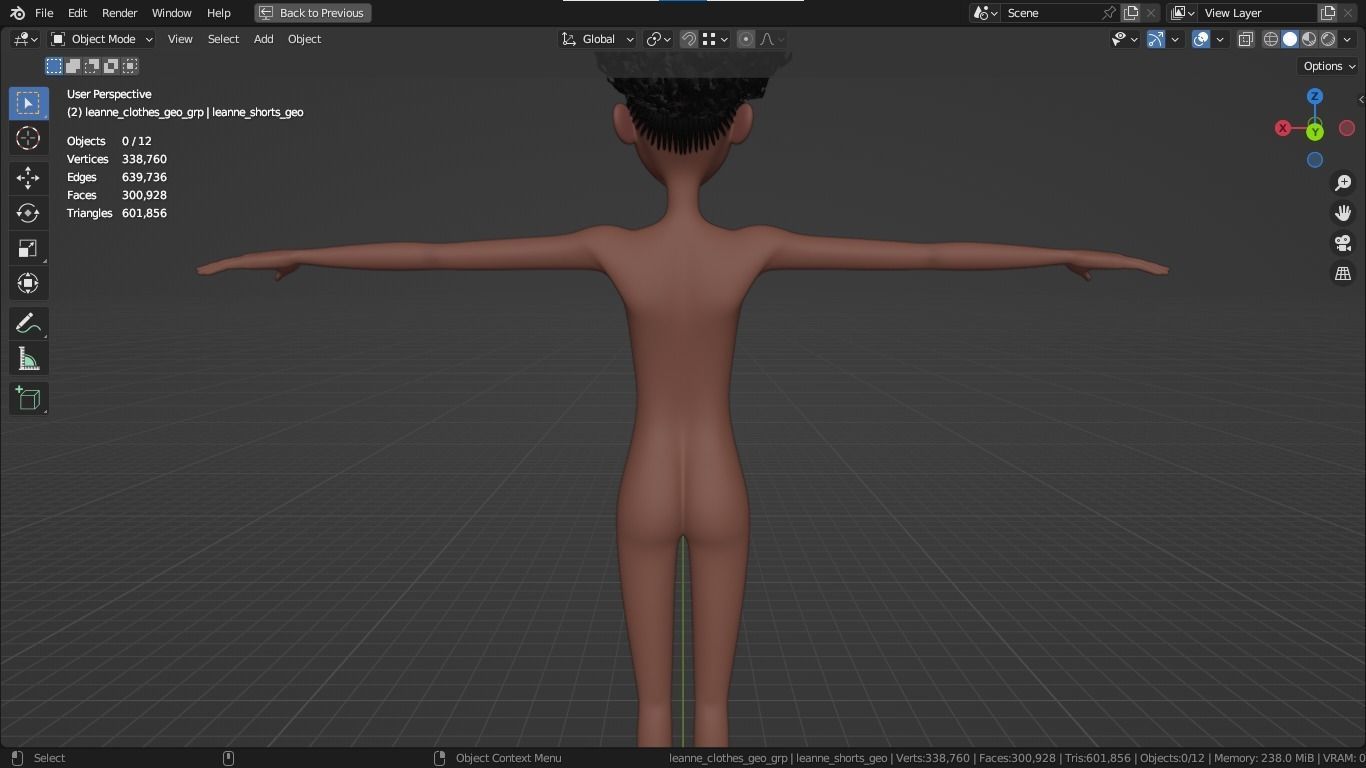Screen dimensions: 1366x768
Task: Open the snapping options dropdown
Action: click(715, 39)
